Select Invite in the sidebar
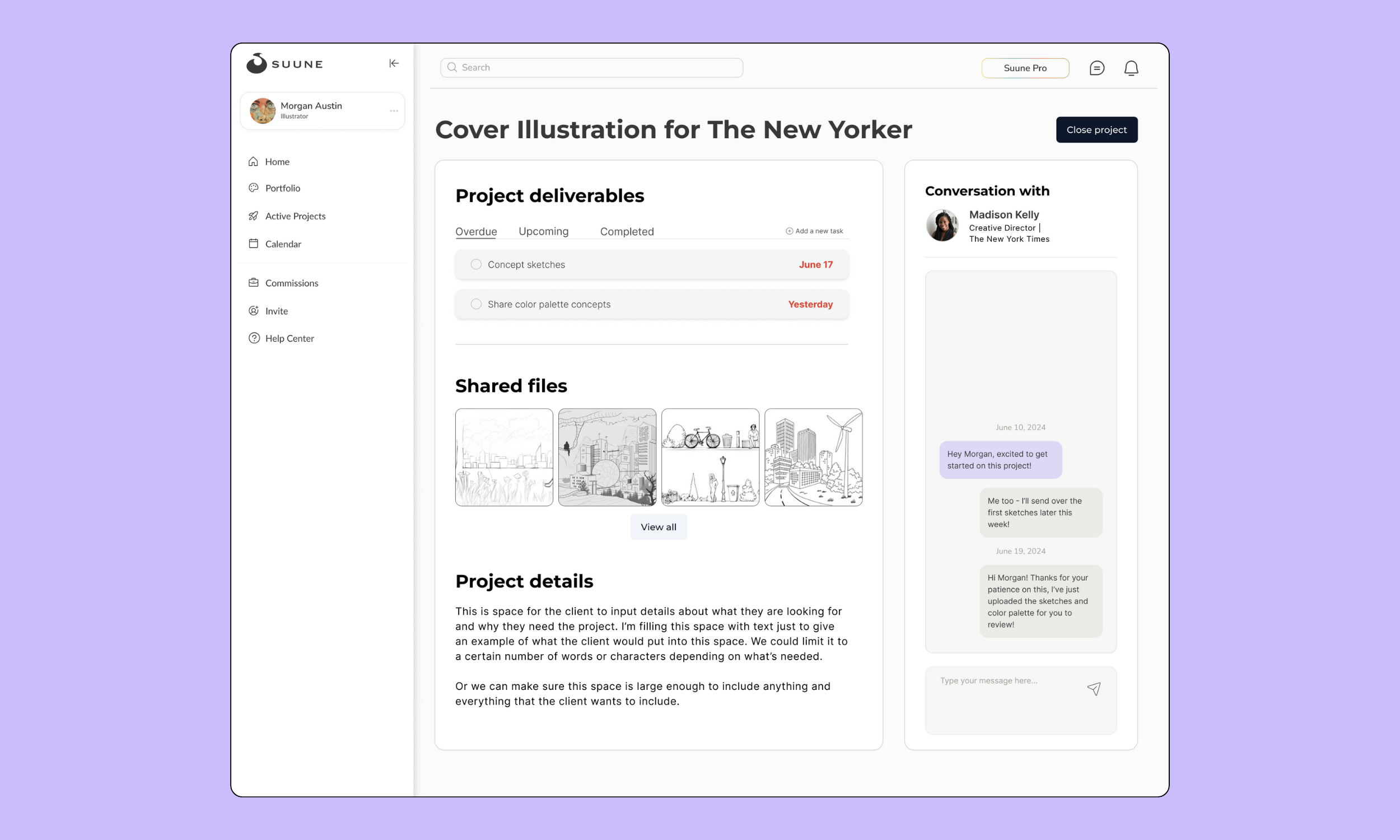 276,311
